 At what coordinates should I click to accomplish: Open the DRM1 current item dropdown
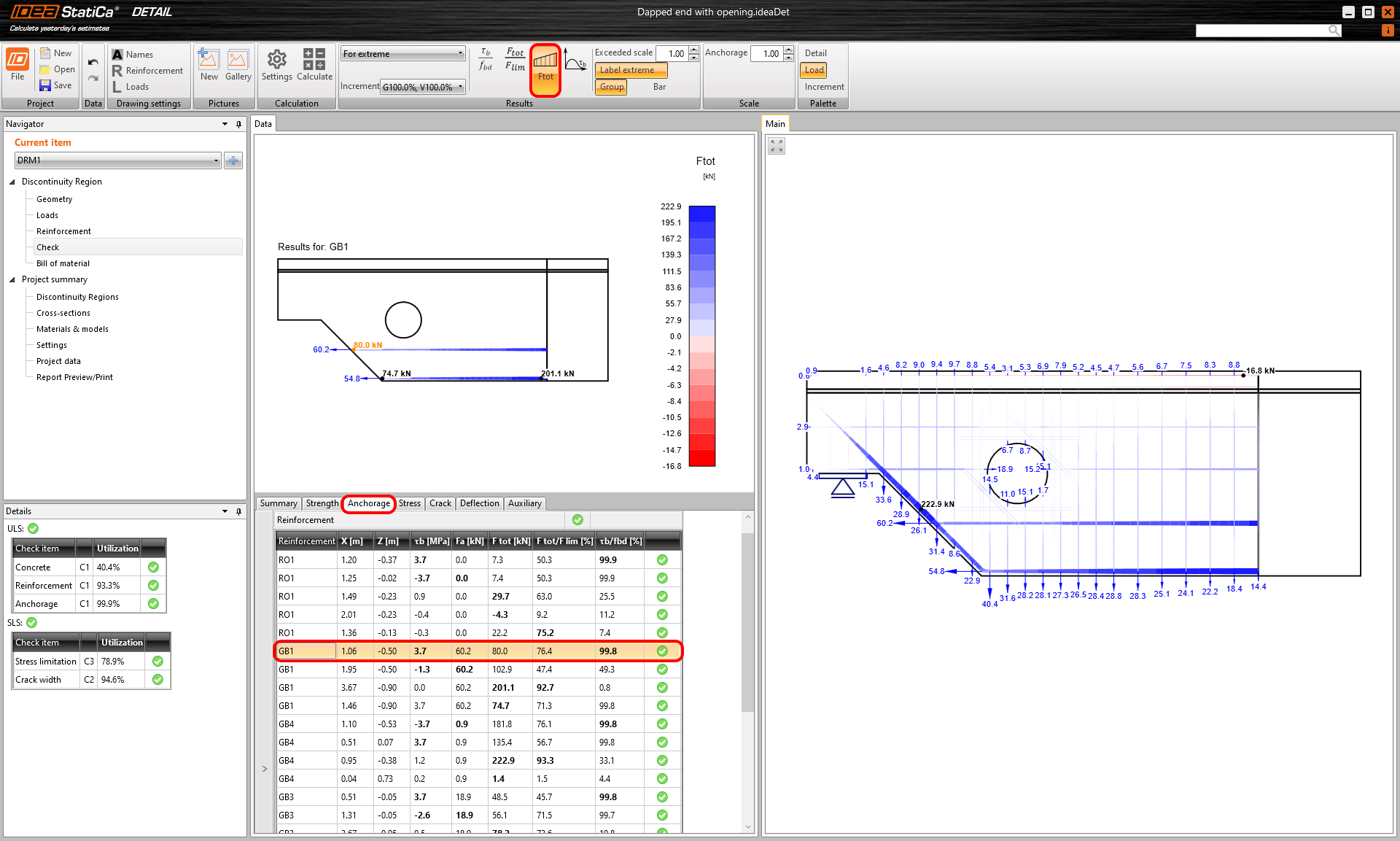click(x=117, y=160)
